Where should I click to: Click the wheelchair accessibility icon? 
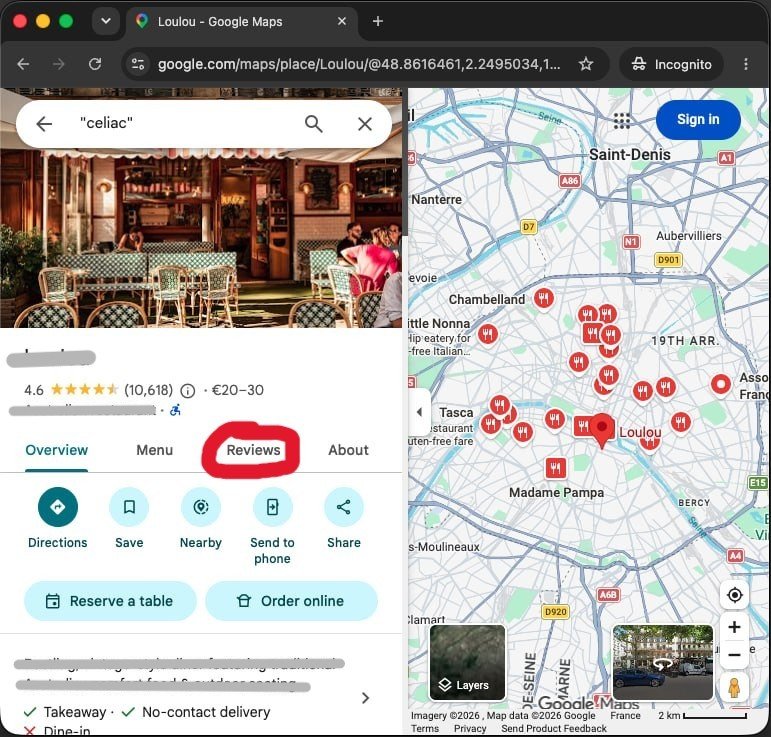pos(176,410)
